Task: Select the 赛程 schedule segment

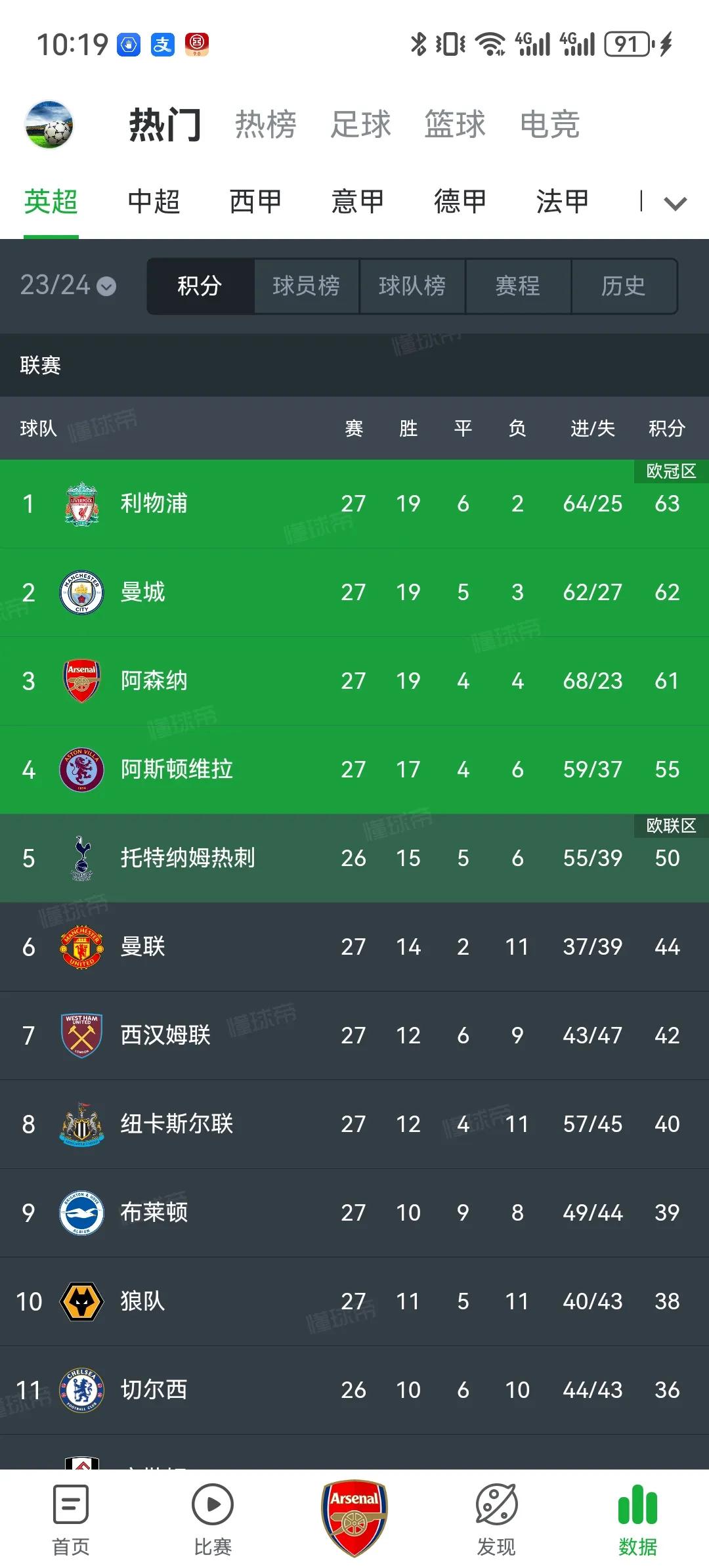Action: tap(517, 286)
